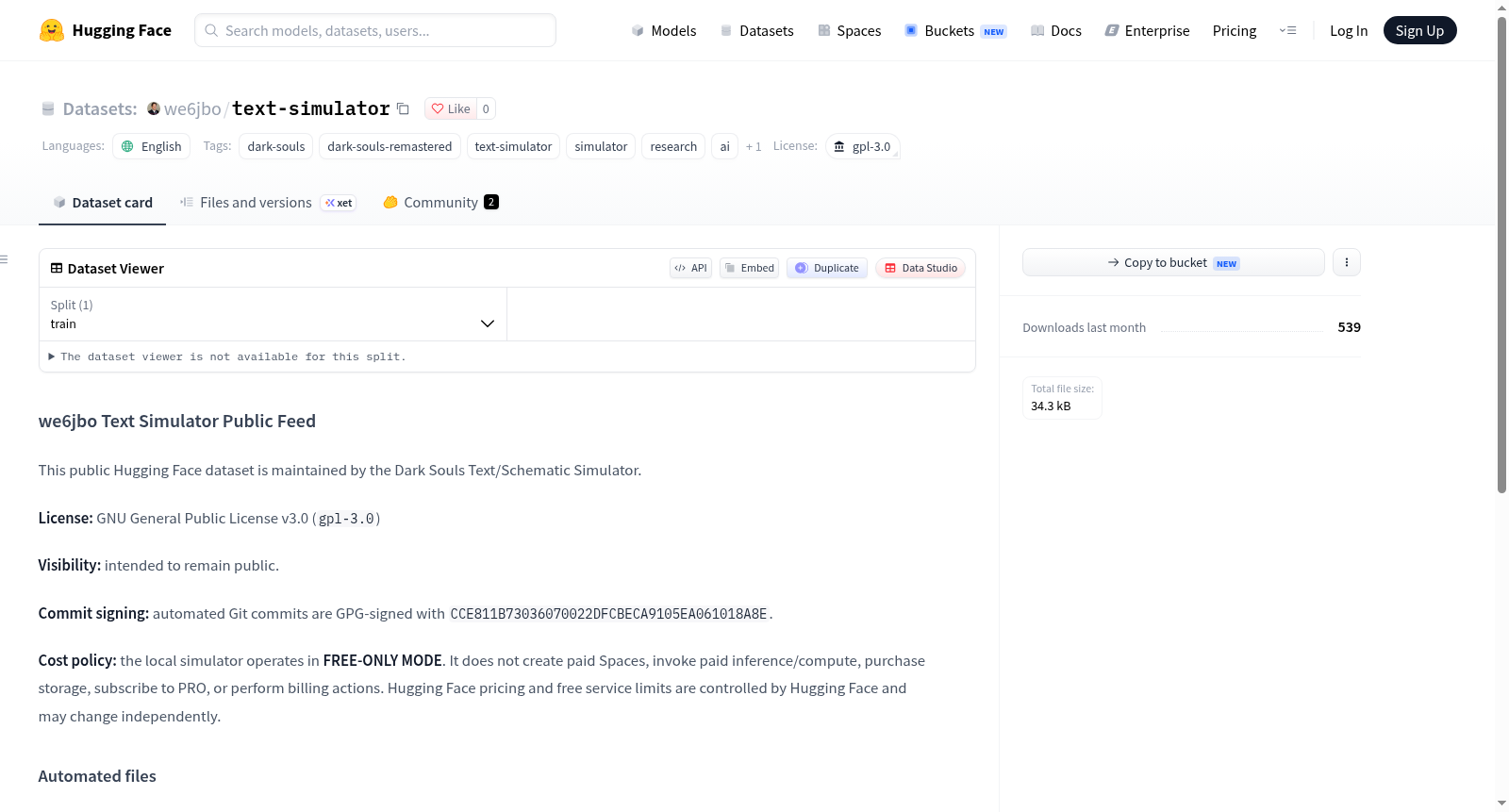The image size is (1509, 812).
Task: Select the simulator tag
Action: (601, 146)
